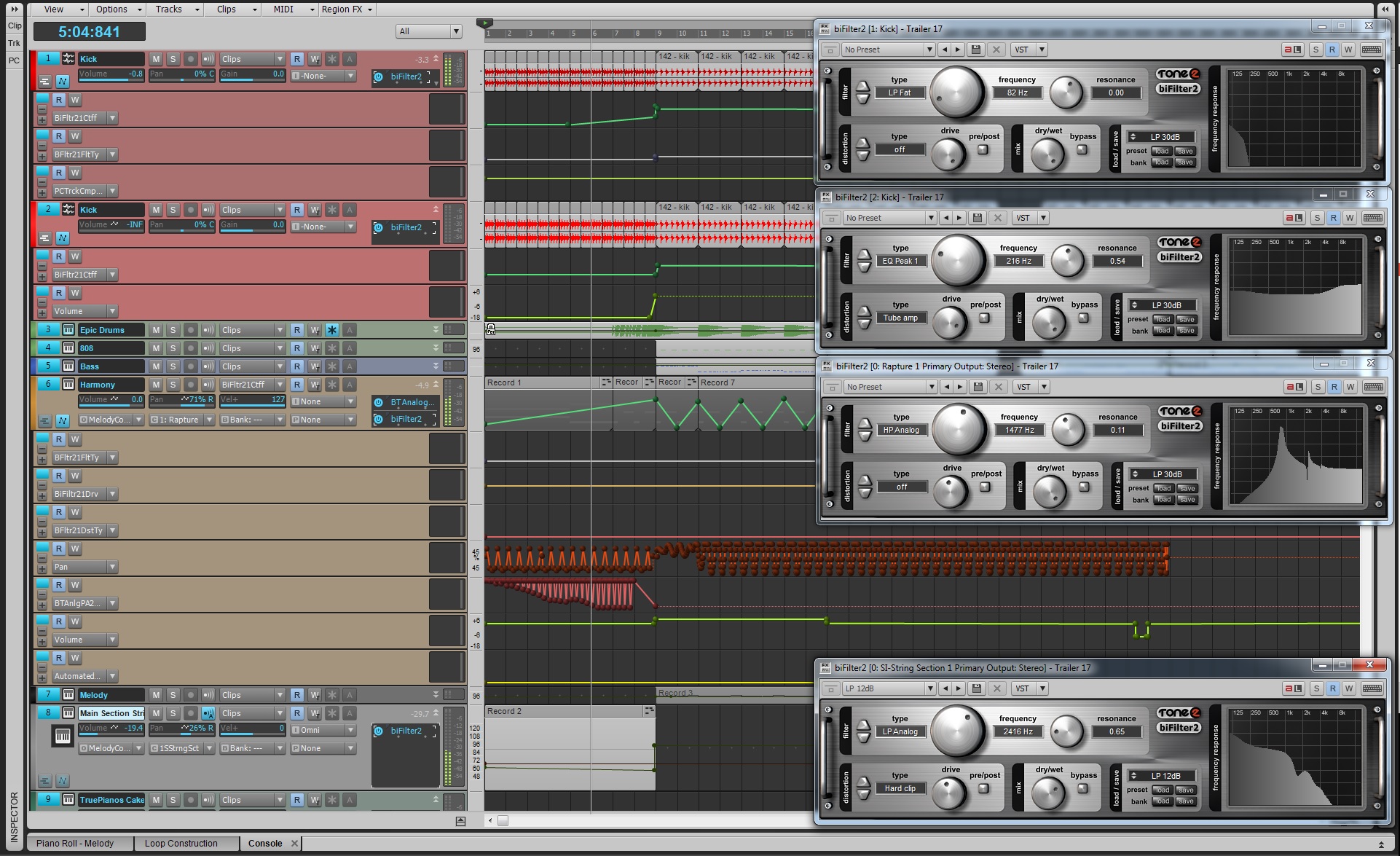Open 1: Rapture output dropdown on Harmony
The width and height of the screenshot is (1400, 856).
click(x=181, y=420)
